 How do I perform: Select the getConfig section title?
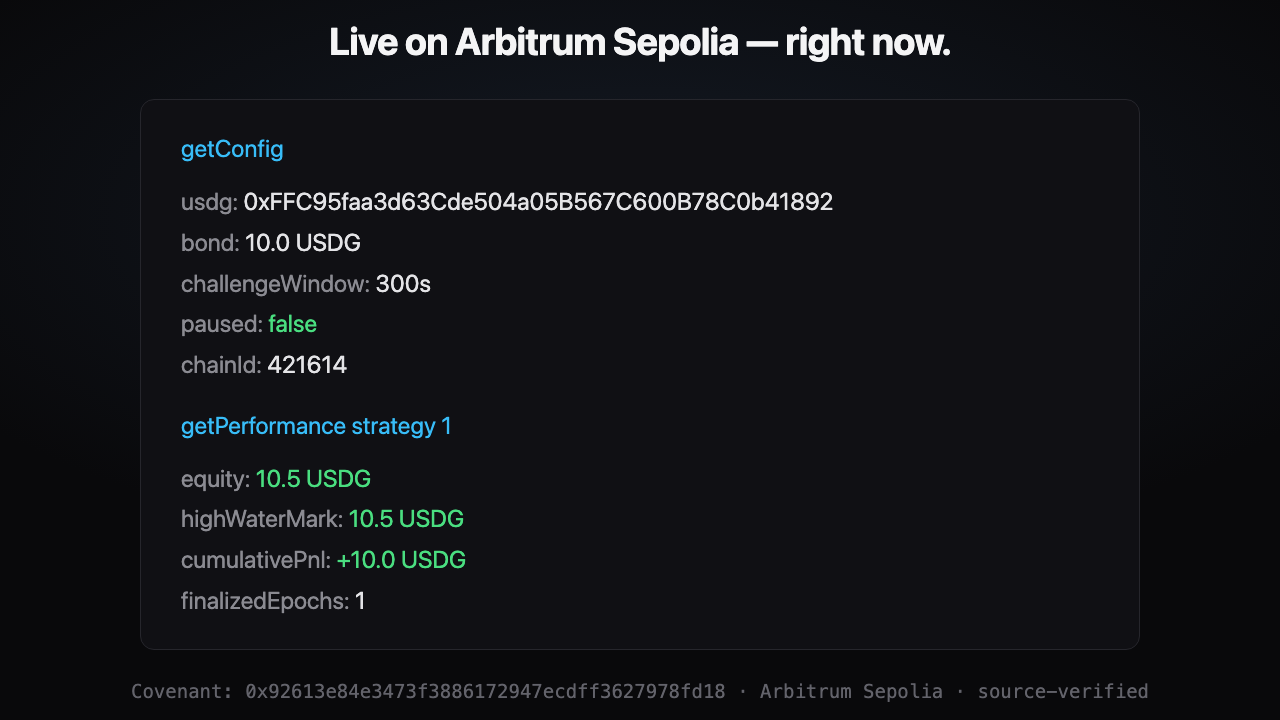[x=232, y=149]
